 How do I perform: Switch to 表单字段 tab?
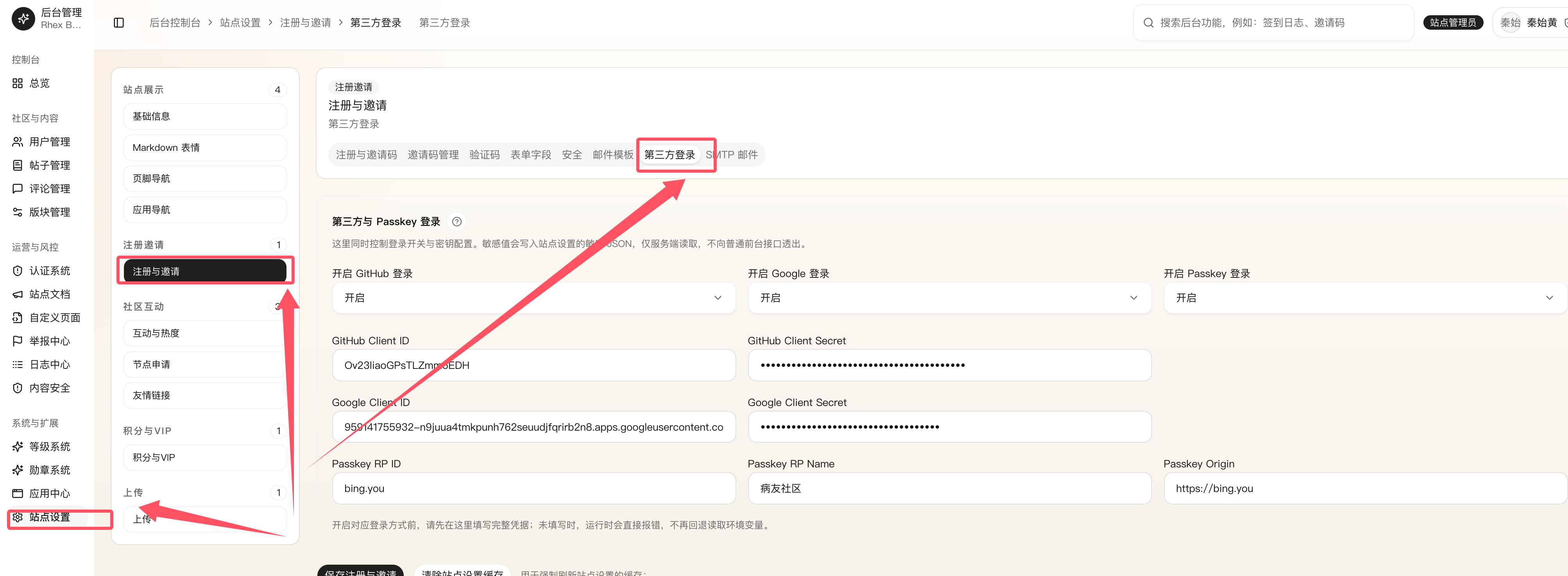(x=531, y=155)
